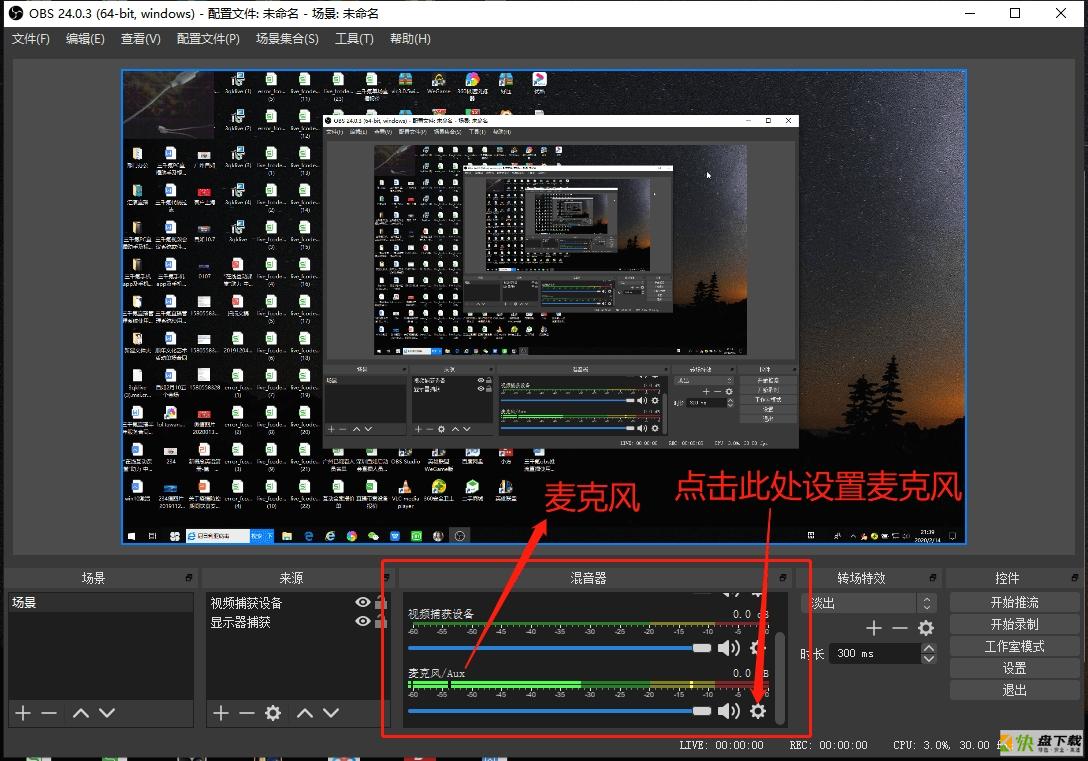This screenshot has height=761, width=1088.
Task: Minimize the OBS window
Action: 970,13
